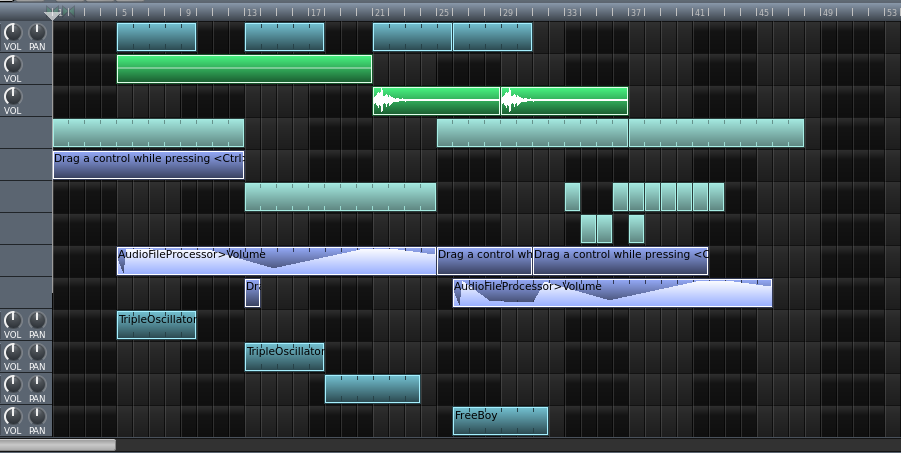Click VOL knob of the track above FreeBoy
The height and width of the screenshot is (453, 901).
tap(13, 384)
